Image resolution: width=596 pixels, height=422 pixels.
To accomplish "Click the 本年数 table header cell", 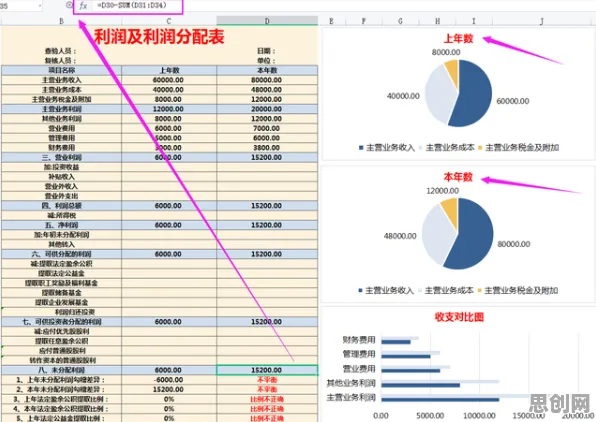I will coord(267,70).
